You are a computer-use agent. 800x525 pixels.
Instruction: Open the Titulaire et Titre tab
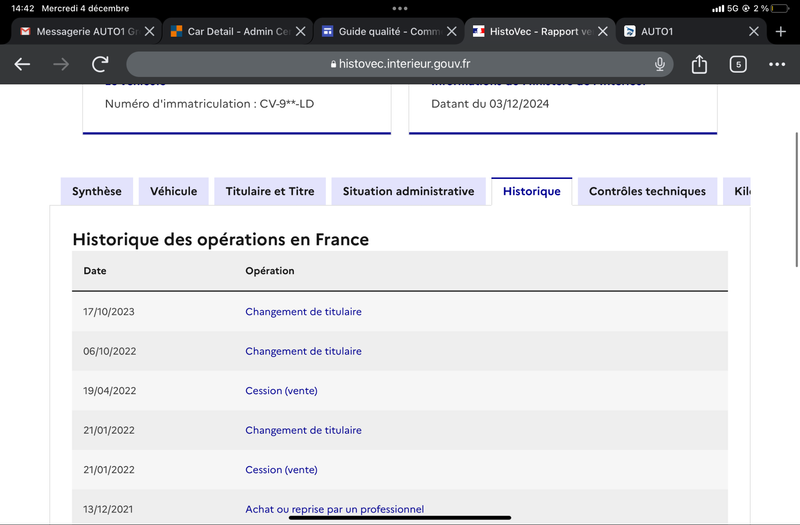pos(270,191)
